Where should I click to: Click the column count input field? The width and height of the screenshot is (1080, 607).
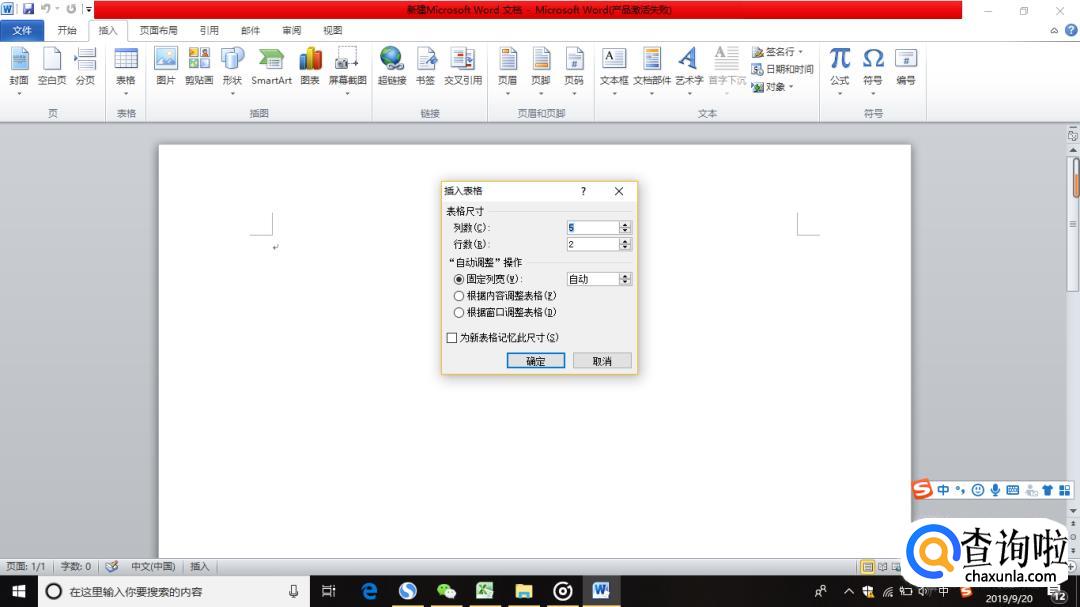coord(592,228)
